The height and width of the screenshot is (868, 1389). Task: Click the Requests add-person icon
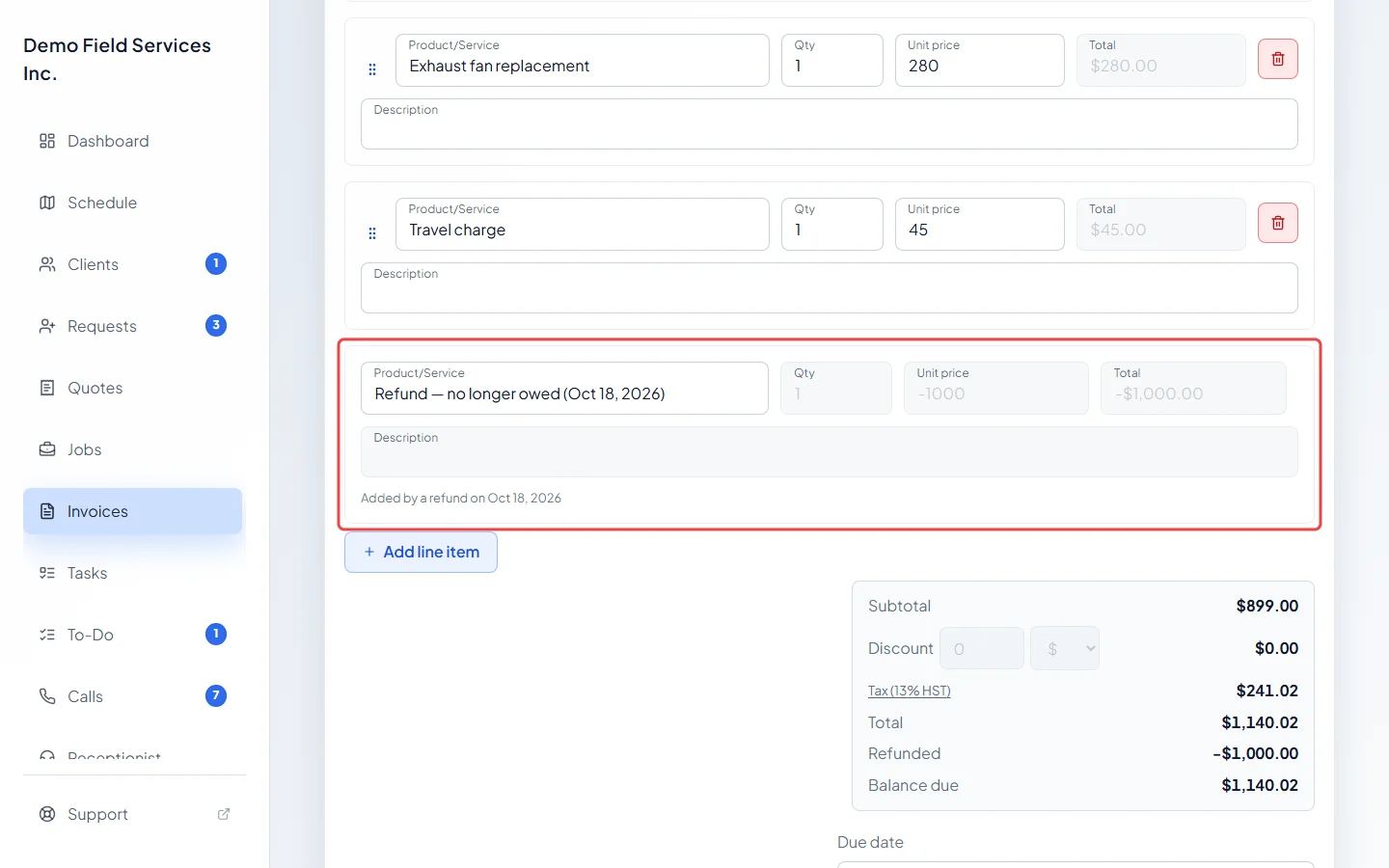tap(47, 326)
